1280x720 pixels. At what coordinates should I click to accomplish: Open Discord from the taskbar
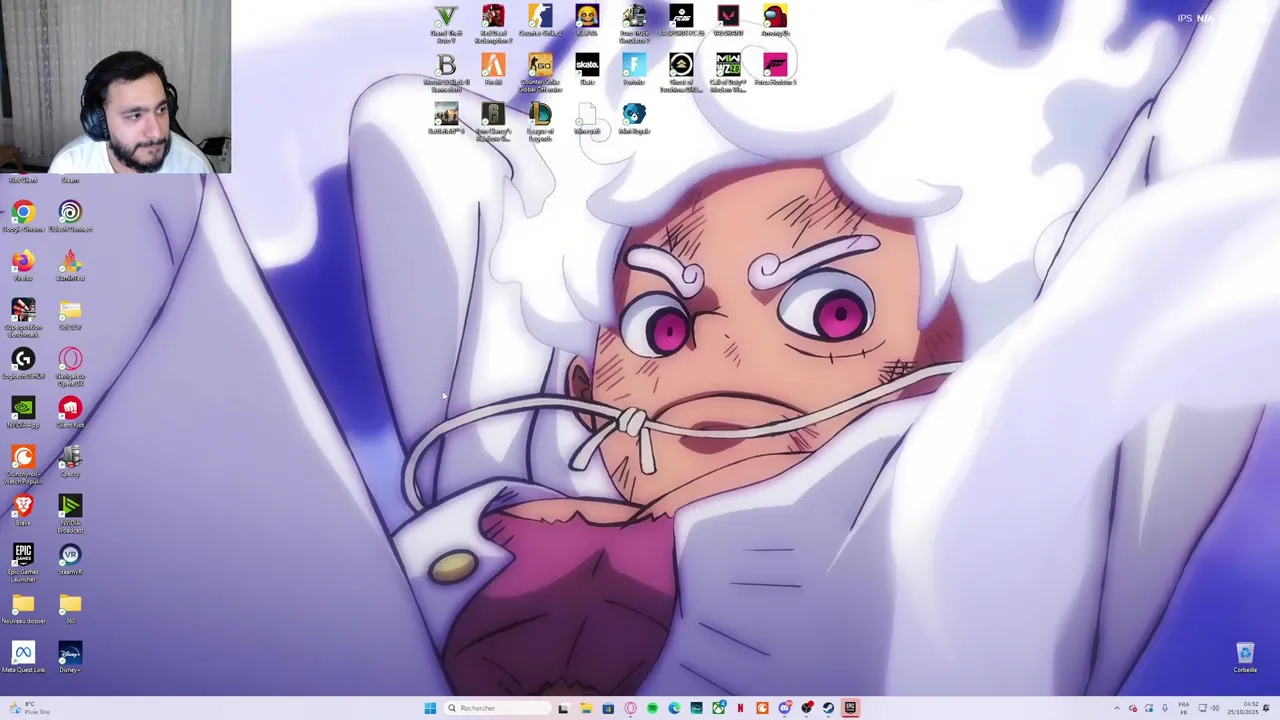point(785,708)
